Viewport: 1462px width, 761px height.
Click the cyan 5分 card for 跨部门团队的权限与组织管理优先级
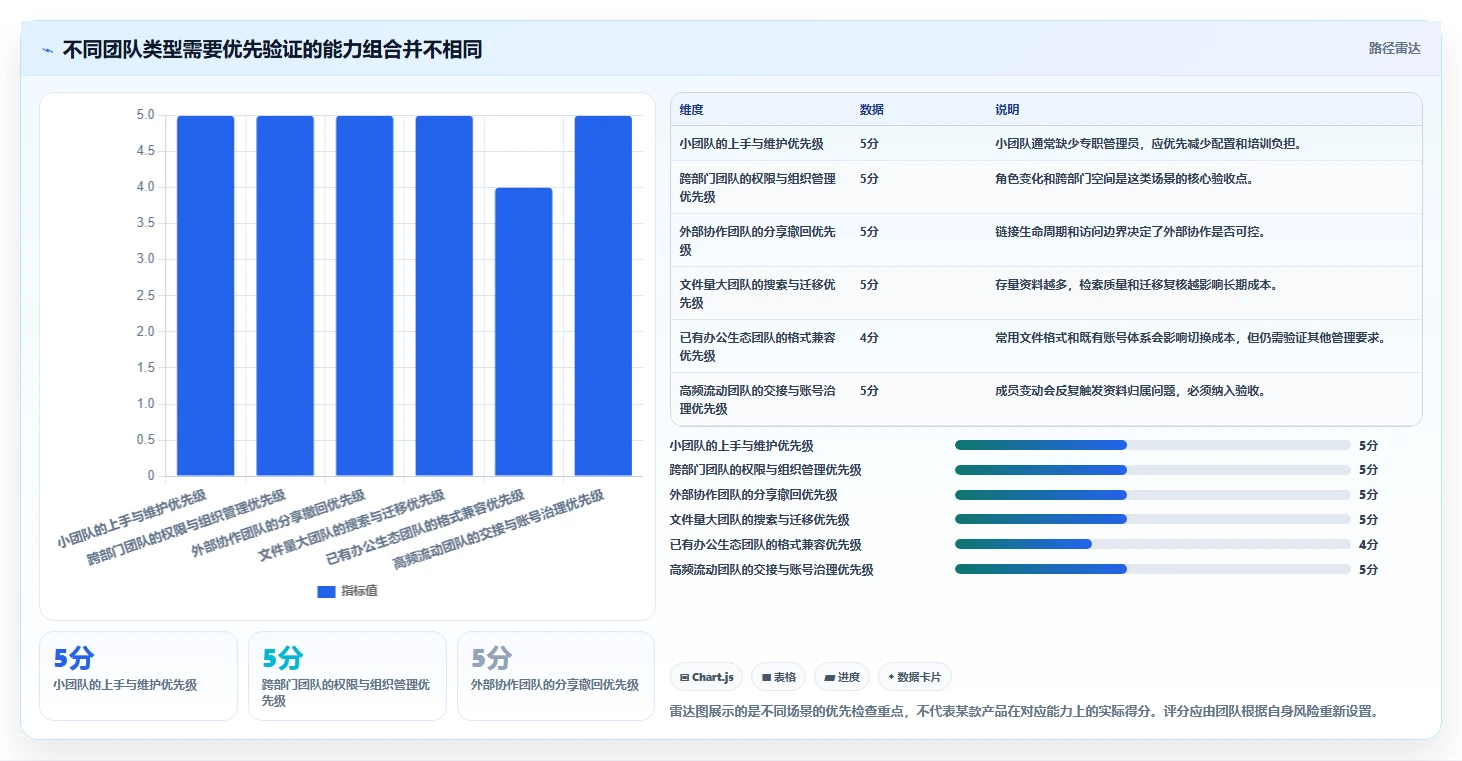[x=347, y=675]
